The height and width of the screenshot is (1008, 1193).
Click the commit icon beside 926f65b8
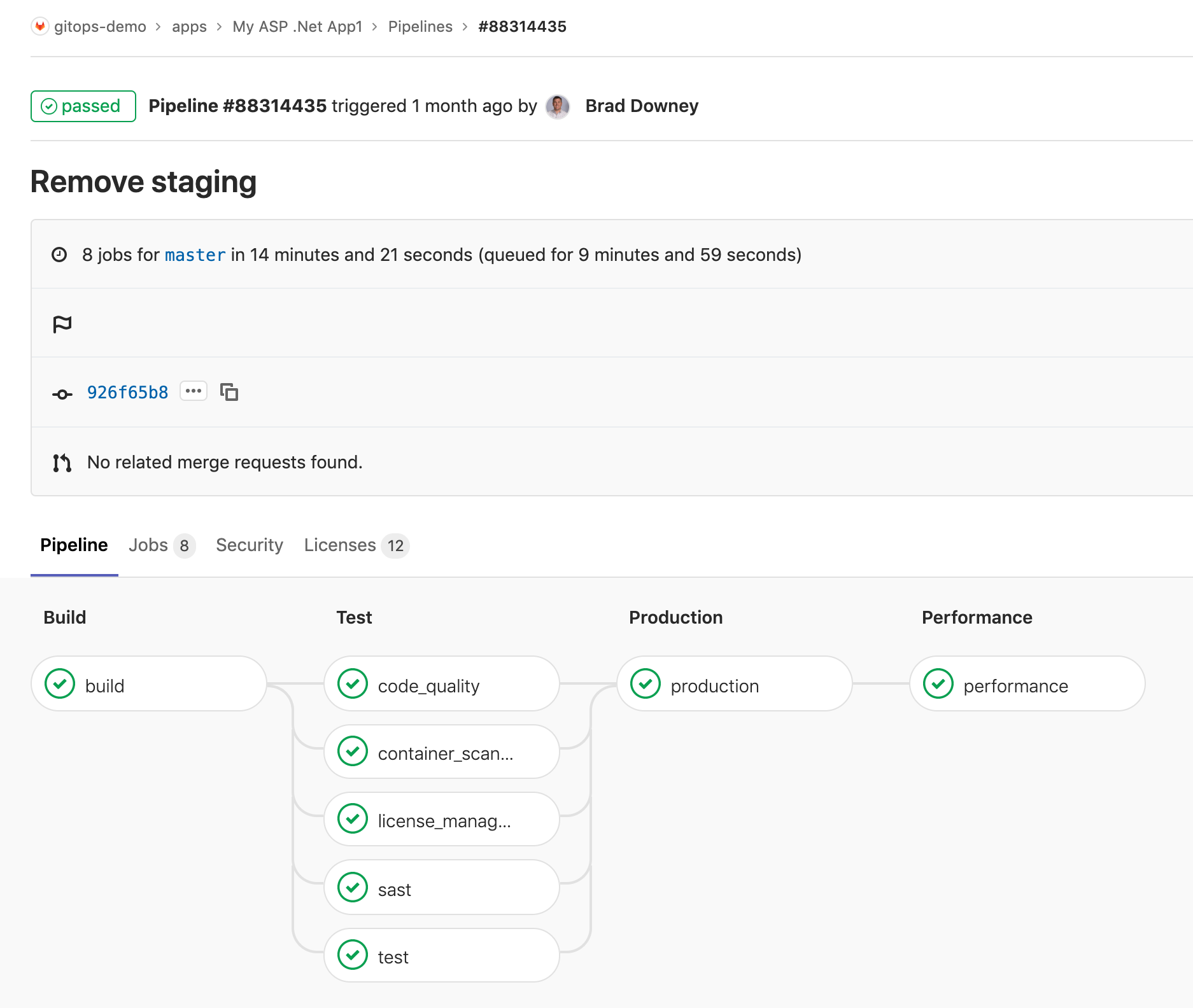62,394
